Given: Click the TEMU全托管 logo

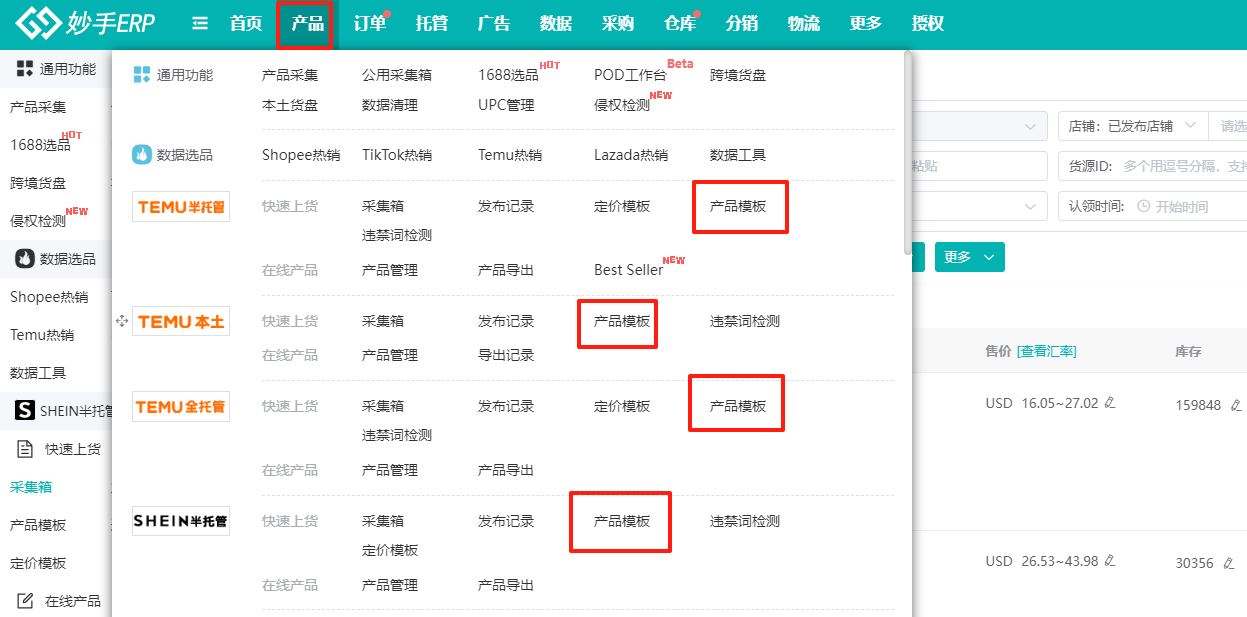Looking at the screenshot, I should pyautogui.click(x=181, y=406).
